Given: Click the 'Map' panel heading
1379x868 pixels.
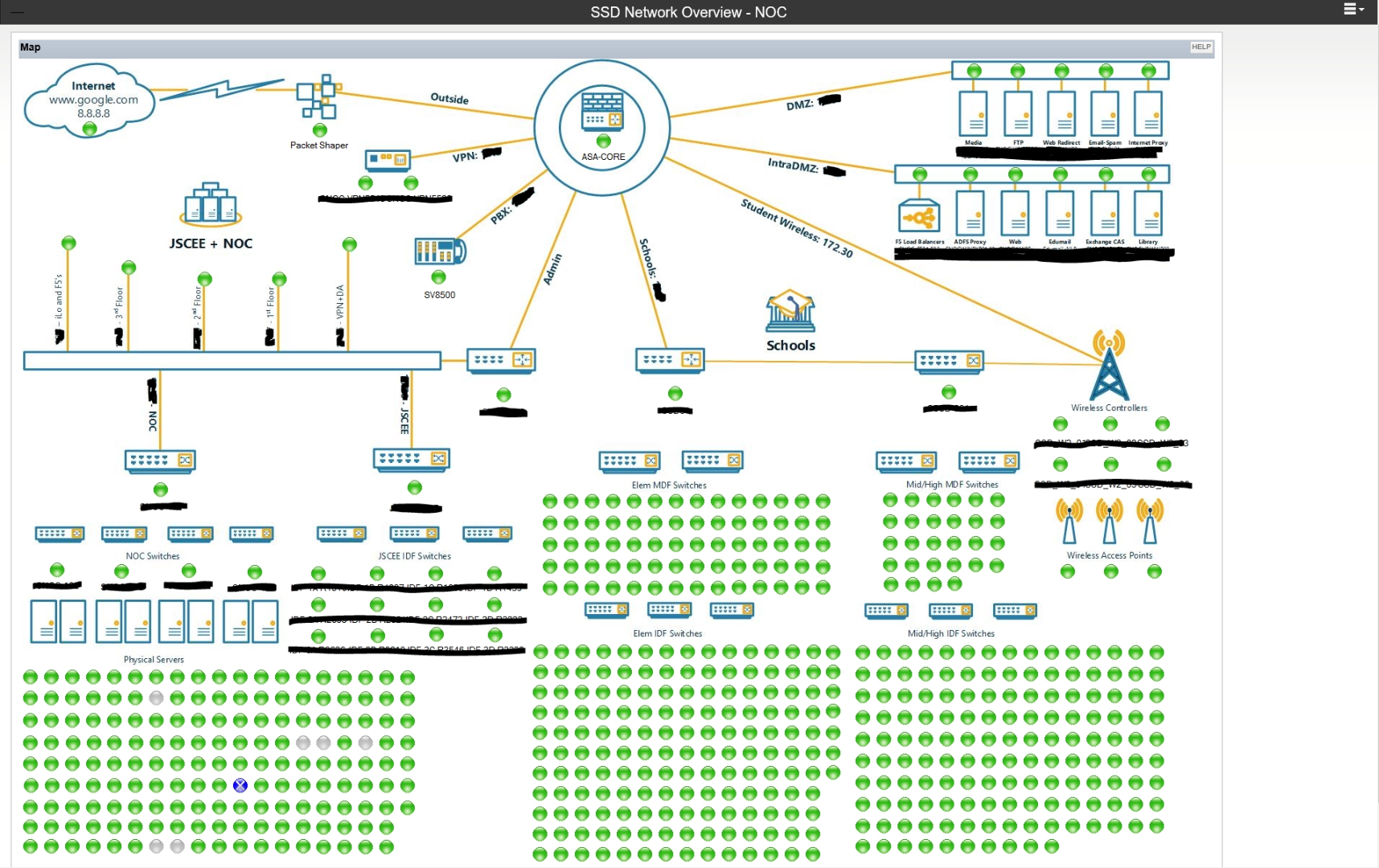Looking at the screenshot, I should [31, 47].
